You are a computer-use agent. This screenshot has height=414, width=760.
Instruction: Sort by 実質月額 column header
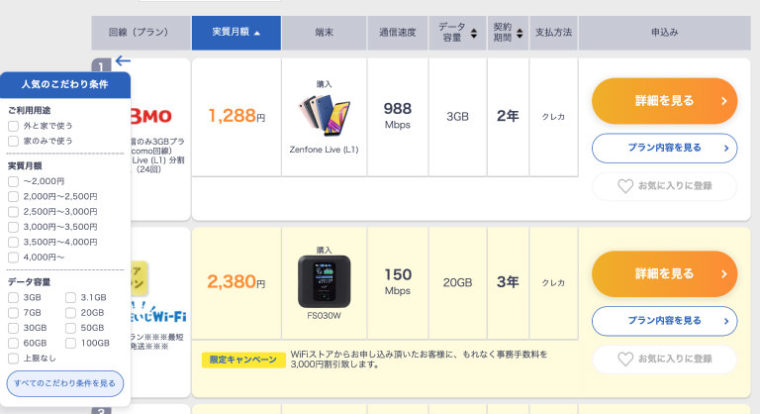236,33
